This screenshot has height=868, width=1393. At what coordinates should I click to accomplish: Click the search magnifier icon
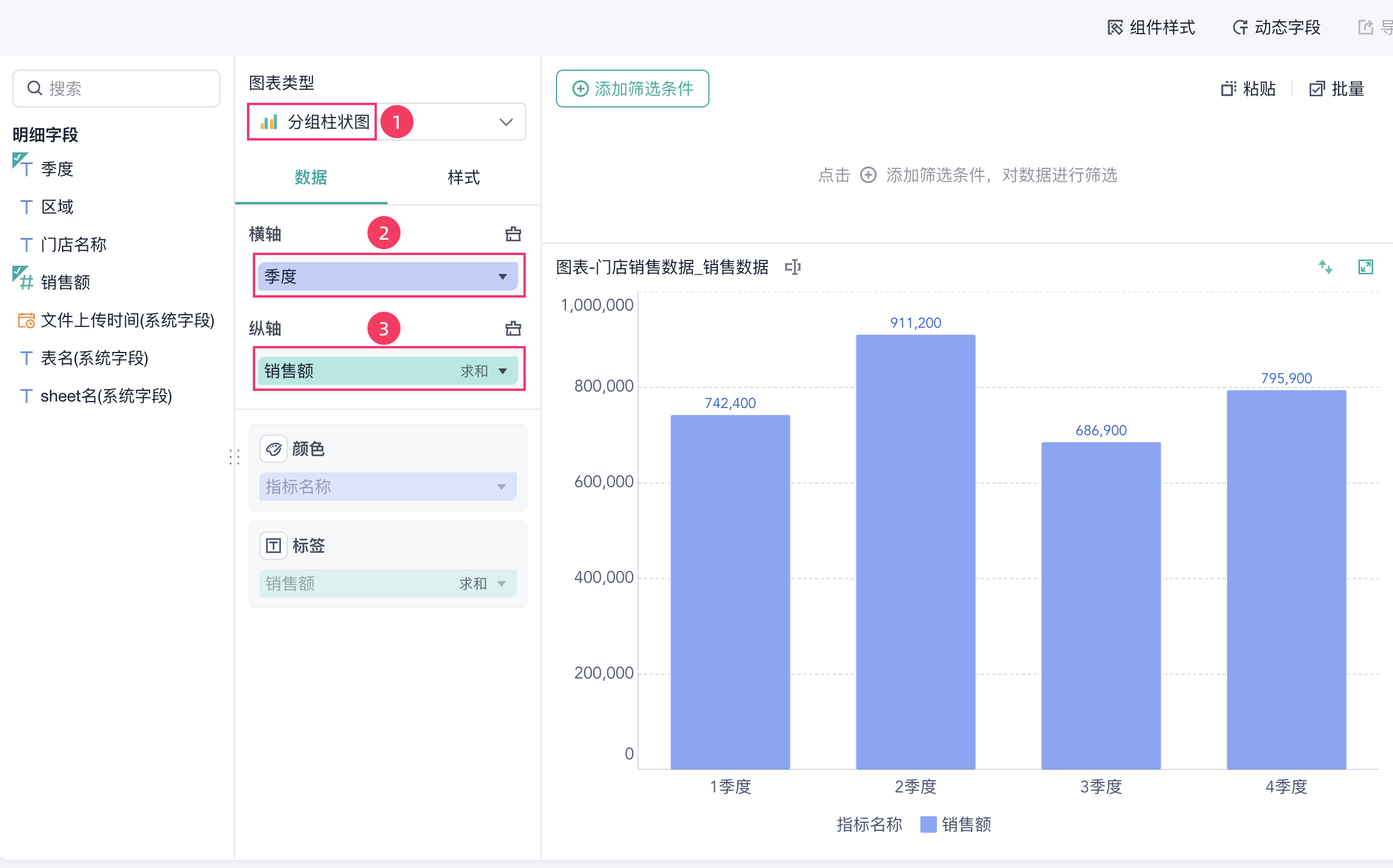(35, 89)
